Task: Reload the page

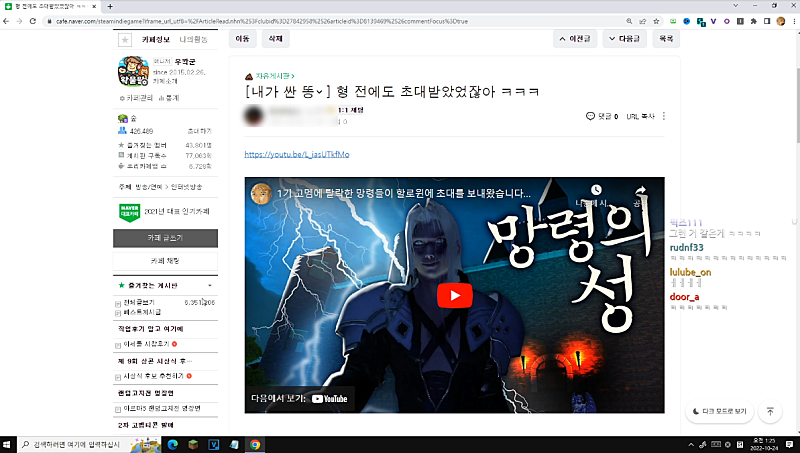Action: 33,21
